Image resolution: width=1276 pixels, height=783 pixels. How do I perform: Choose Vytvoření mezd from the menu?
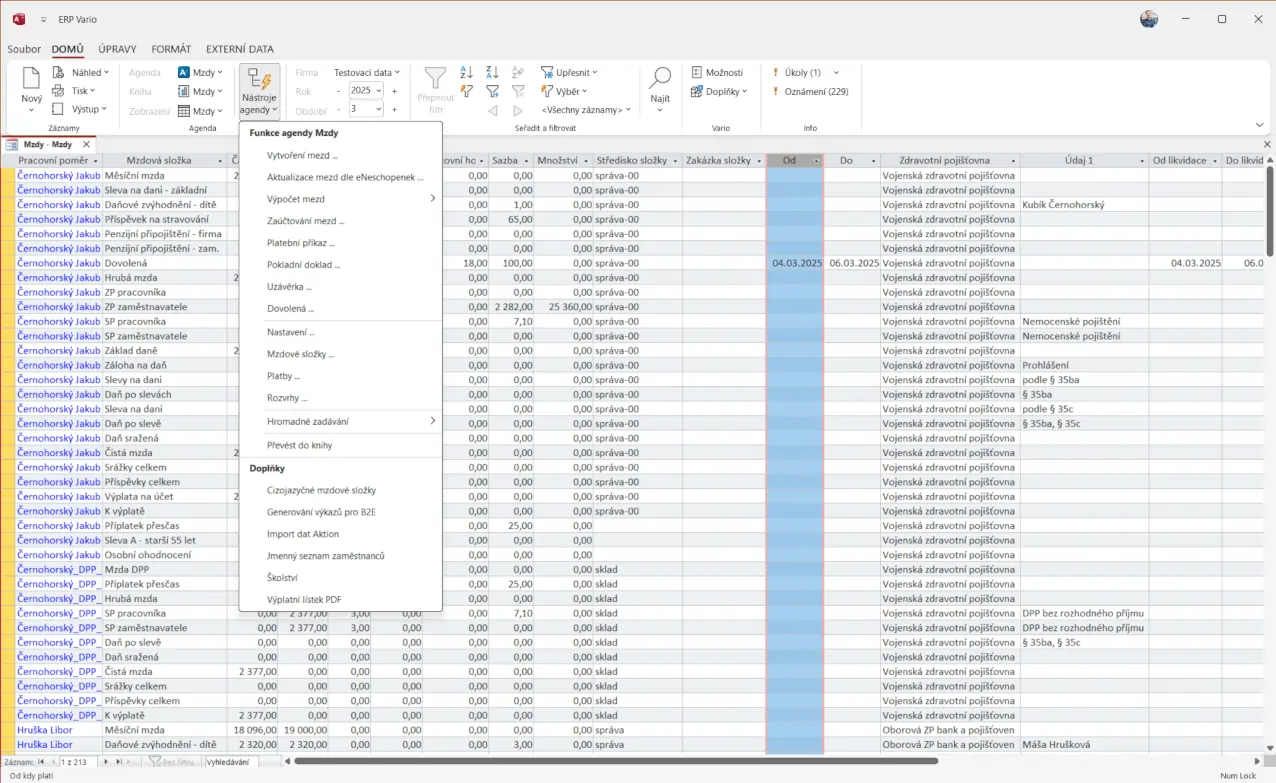click(302, 155)
